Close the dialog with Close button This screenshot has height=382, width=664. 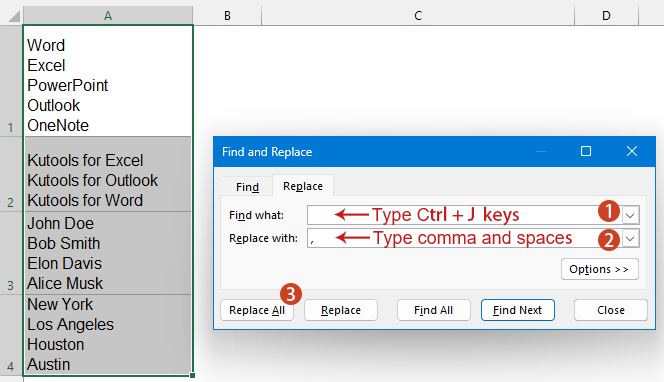(x=611, y=310)
